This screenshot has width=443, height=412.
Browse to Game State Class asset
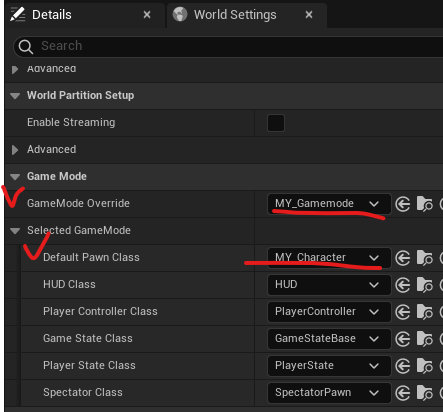tap(425, 339)
